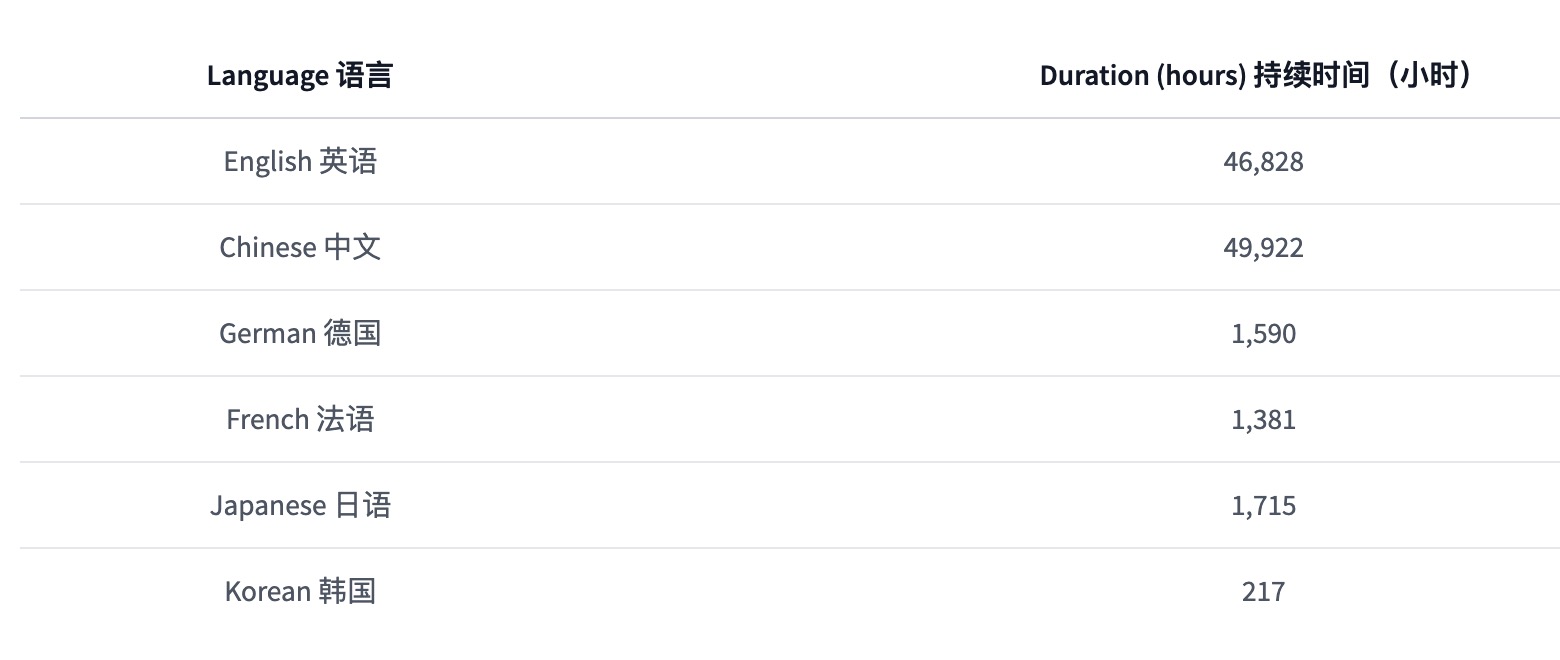Click the 1,715 duration value
Screen dimensions: 1560x660
pos(1263,505)
